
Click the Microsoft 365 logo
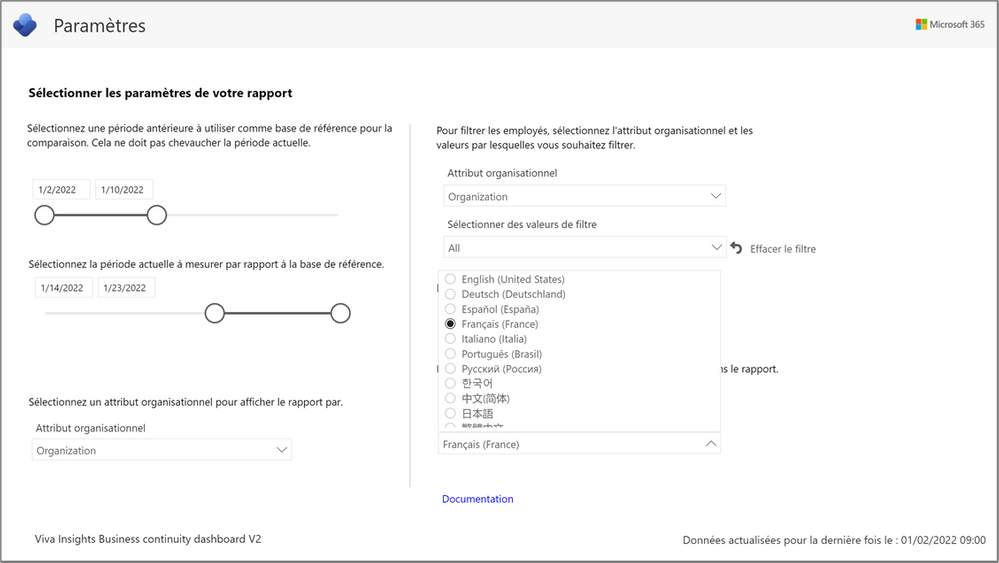click(950, 24)
